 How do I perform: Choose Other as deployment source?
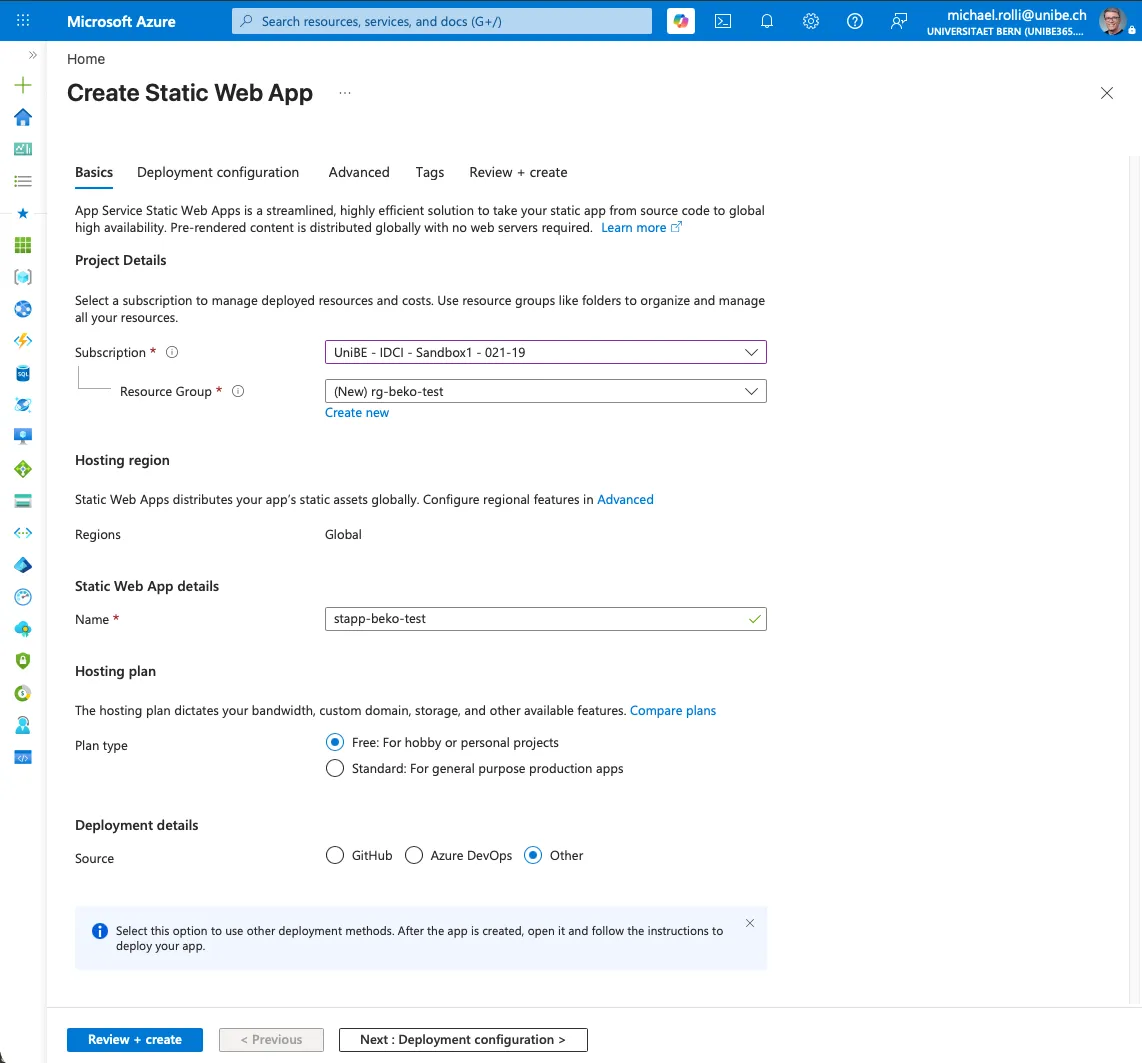click(533, 855)
